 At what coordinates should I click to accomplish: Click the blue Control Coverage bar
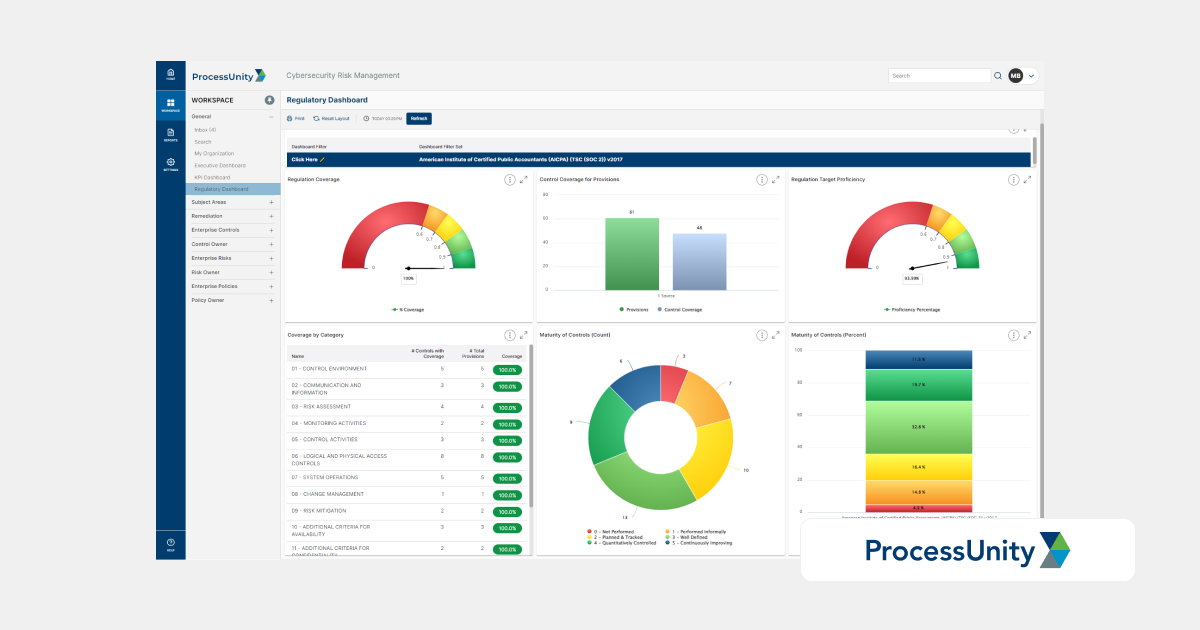click(699, 262)
